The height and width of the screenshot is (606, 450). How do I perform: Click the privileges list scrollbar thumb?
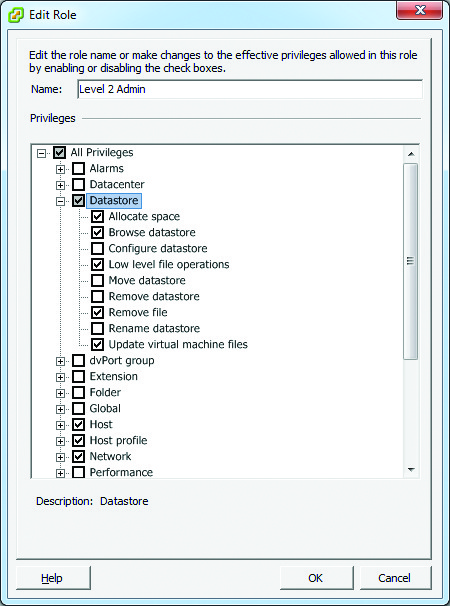point(411,261)
